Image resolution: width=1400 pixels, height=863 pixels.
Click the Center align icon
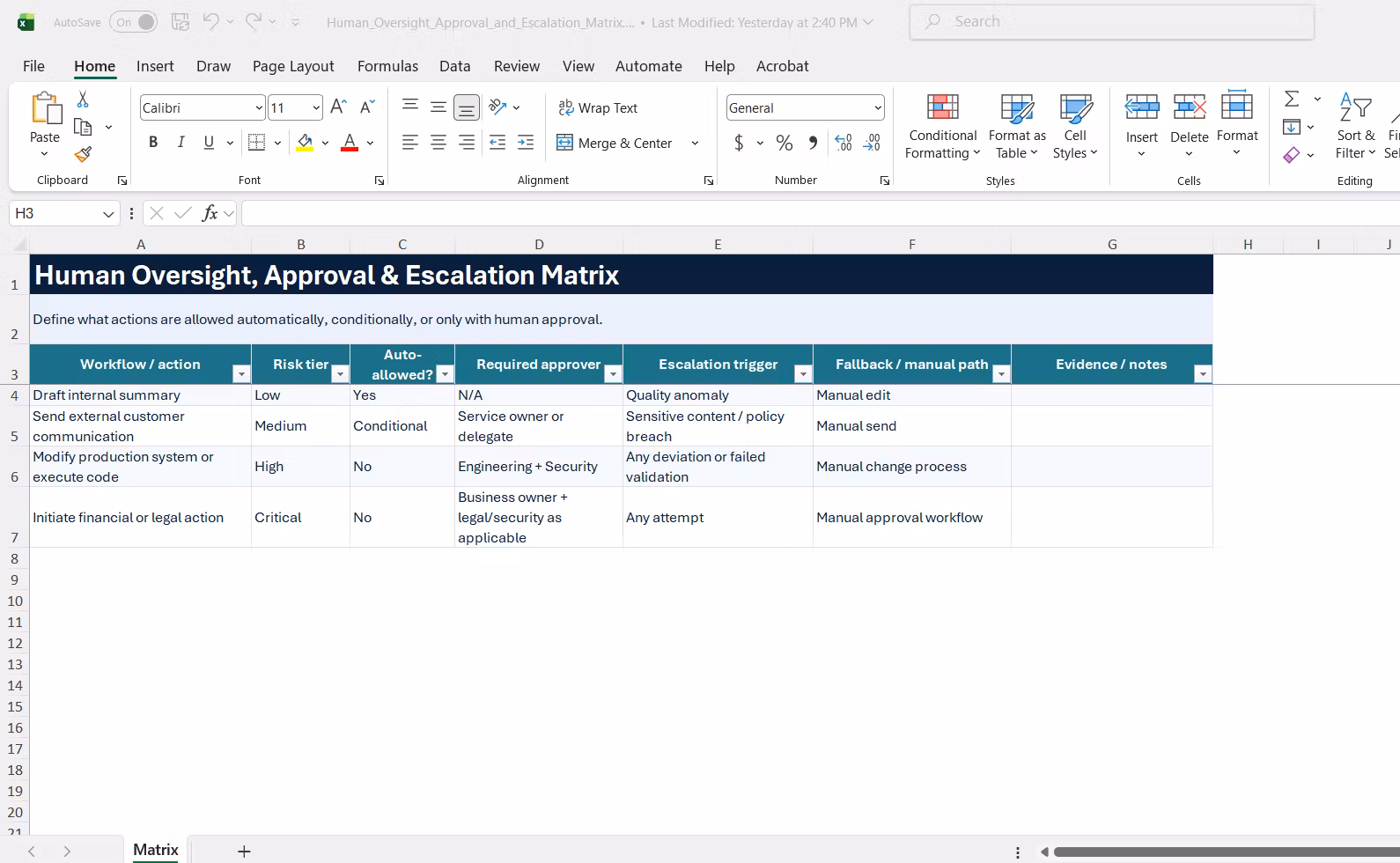click(x=438, y=143)
